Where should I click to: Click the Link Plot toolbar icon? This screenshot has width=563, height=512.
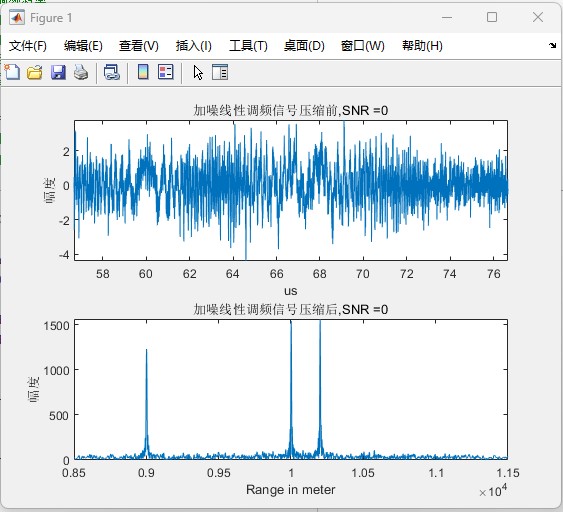pyautogui.click(x=112, y=73)
